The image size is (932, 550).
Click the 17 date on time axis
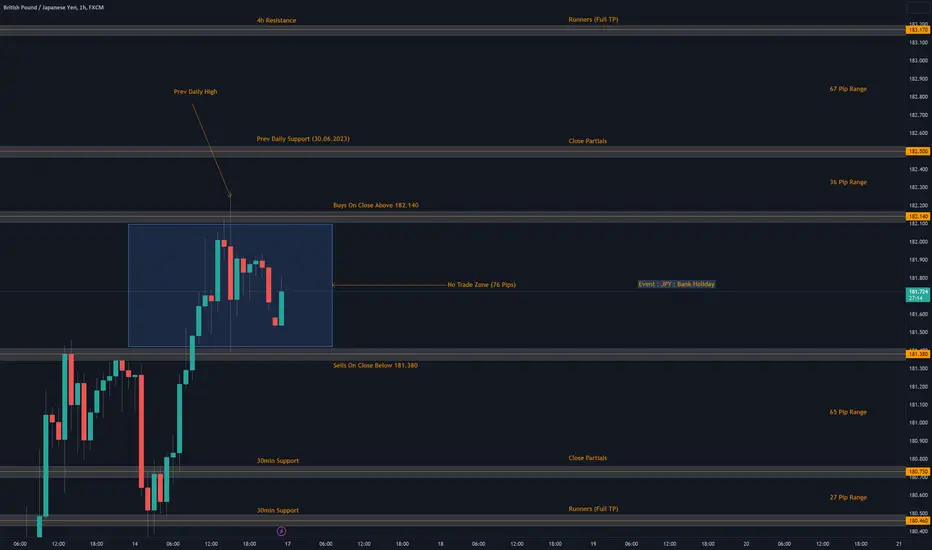click(288, 543)
